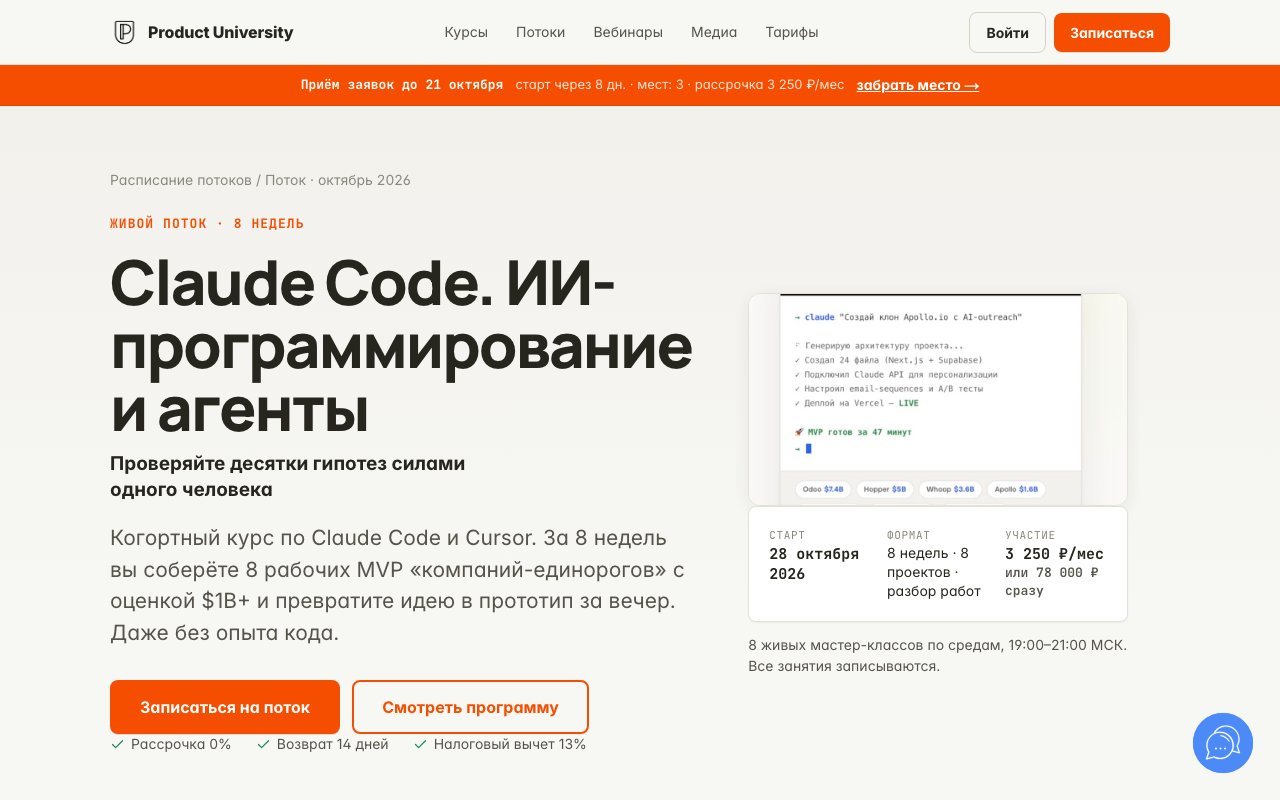Click the Войти button
The width and height of the screenshot is (1280, 800).
1007,33
